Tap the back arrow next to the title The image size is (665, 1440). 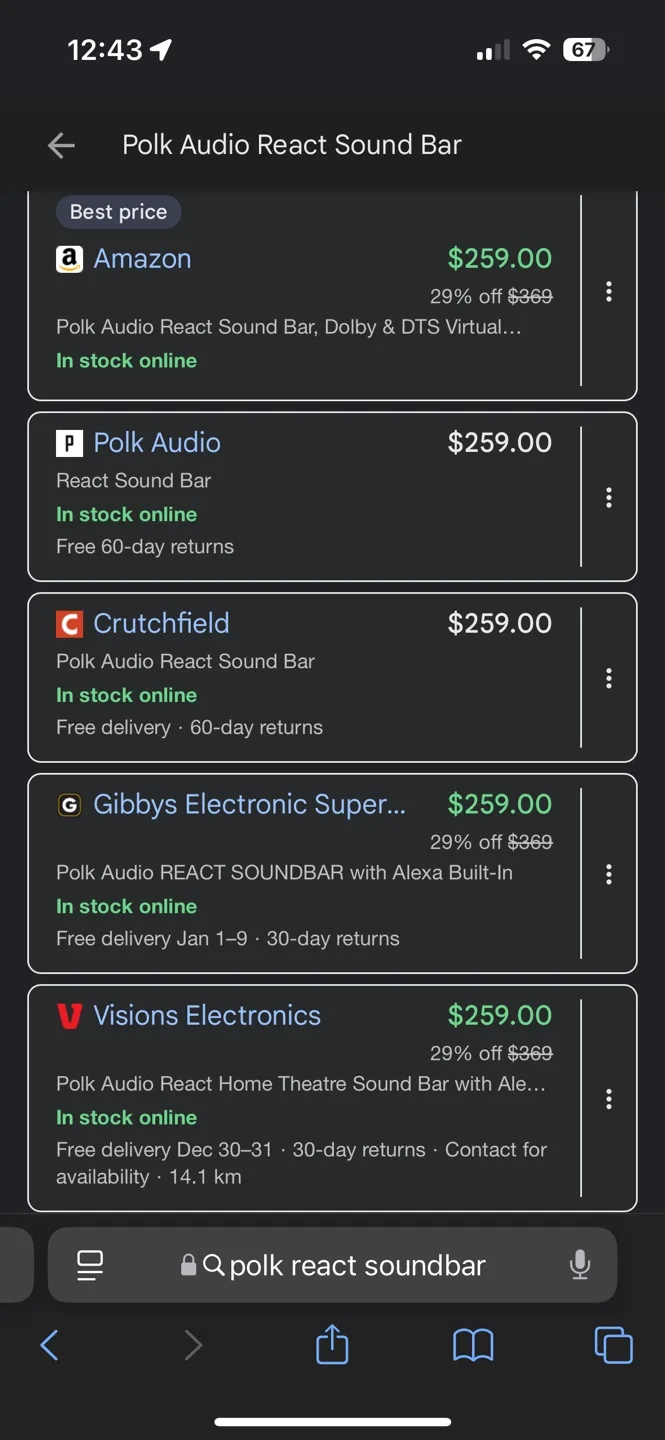click(61, 145)
